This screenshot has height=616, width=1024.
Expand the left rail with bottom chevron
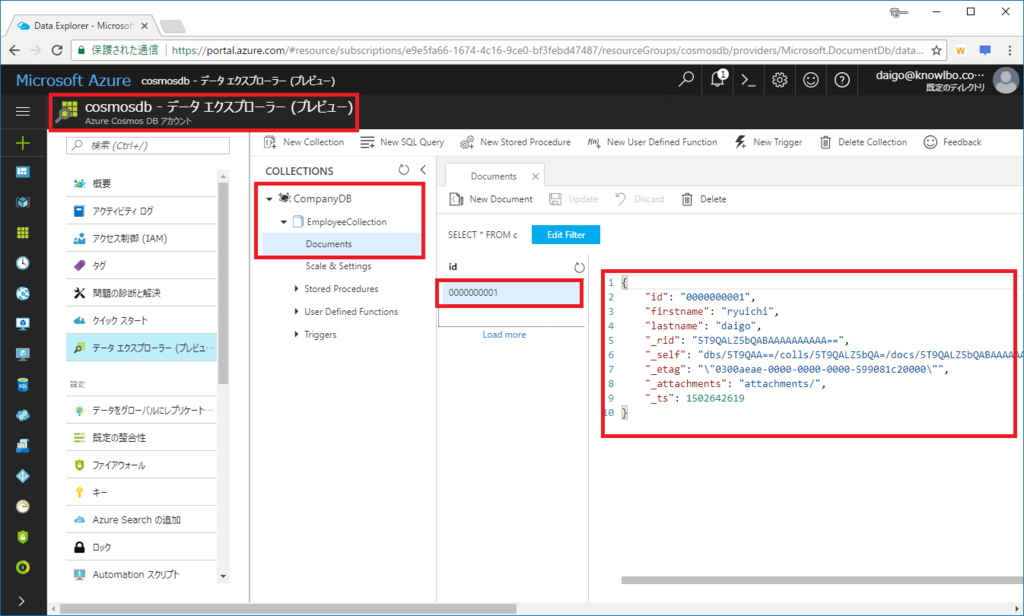(22, 601)
